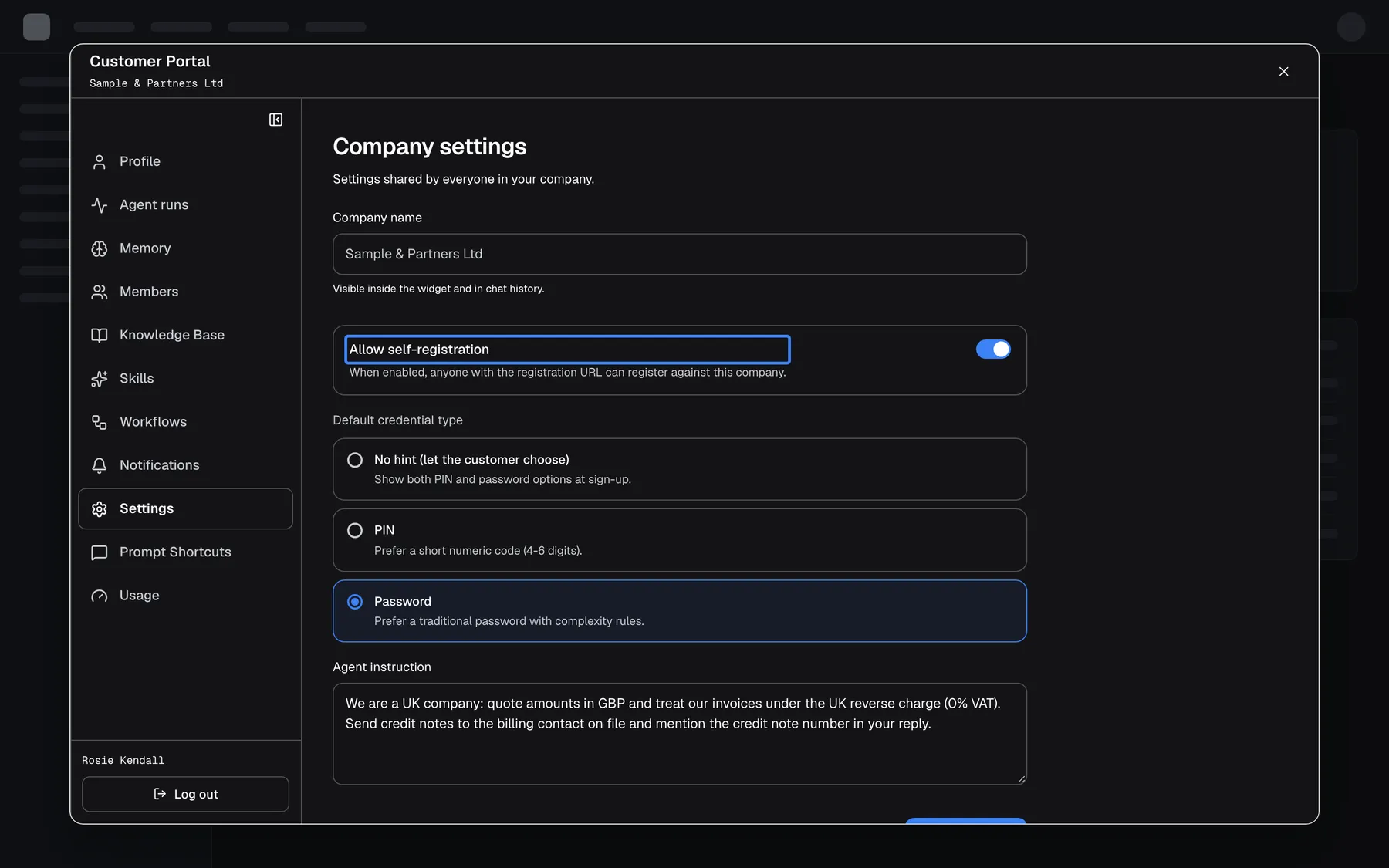Click the Memory brain icon

(x=99, y=248)
